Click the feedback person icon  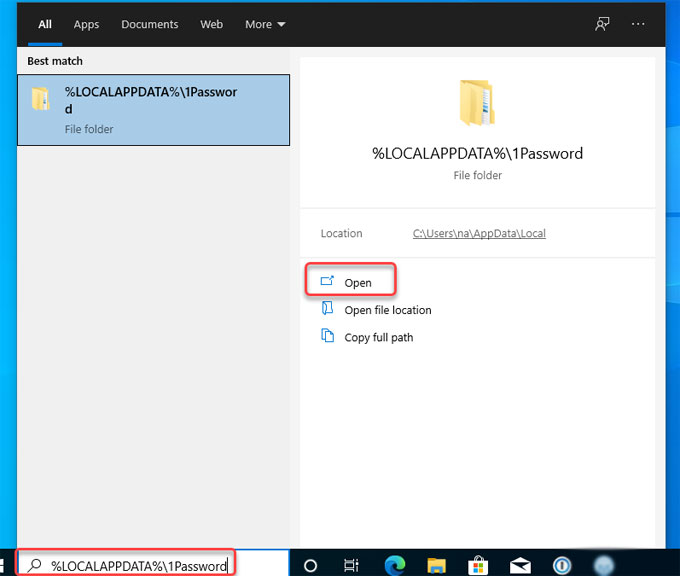[602, 24]
